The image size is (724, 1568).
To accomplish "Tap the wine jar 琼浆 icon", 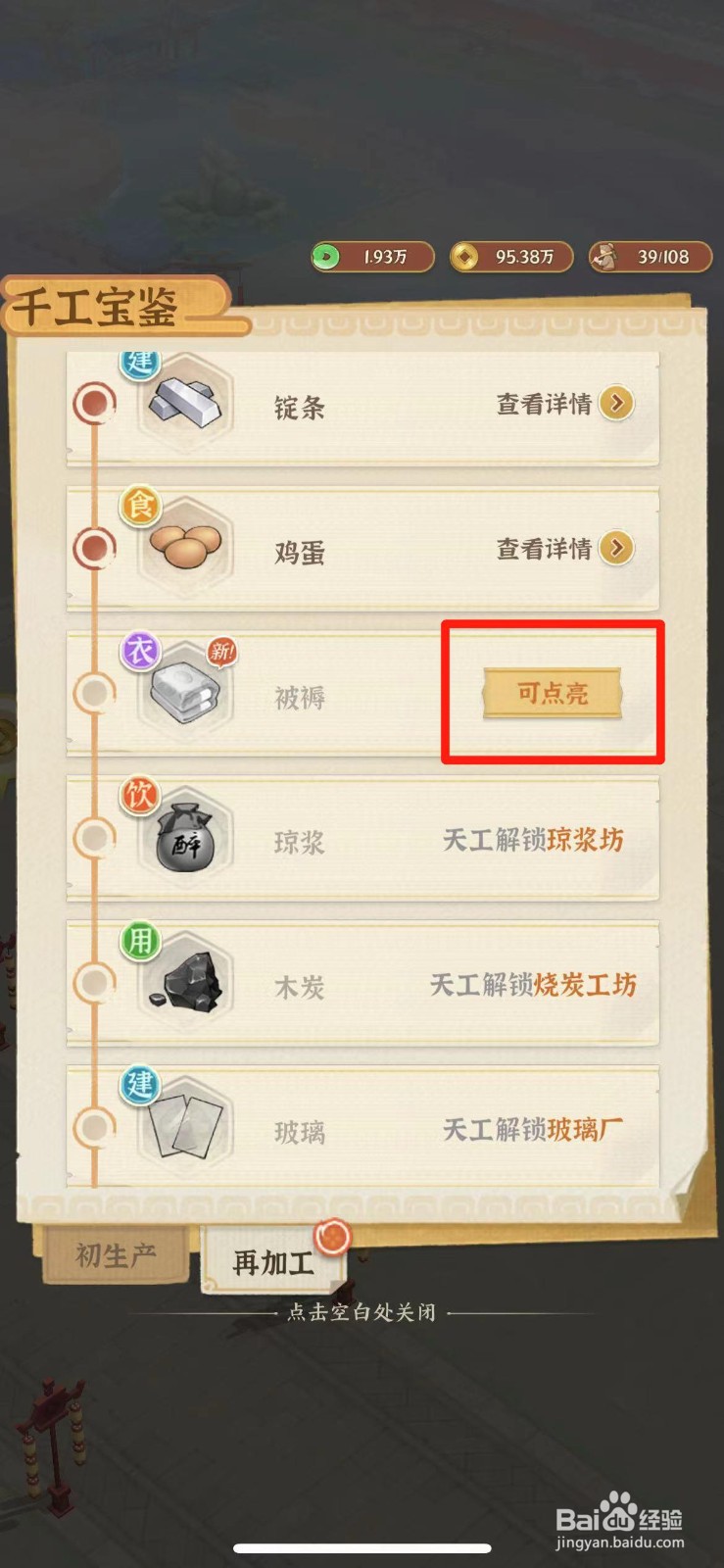I will point(185,838).
